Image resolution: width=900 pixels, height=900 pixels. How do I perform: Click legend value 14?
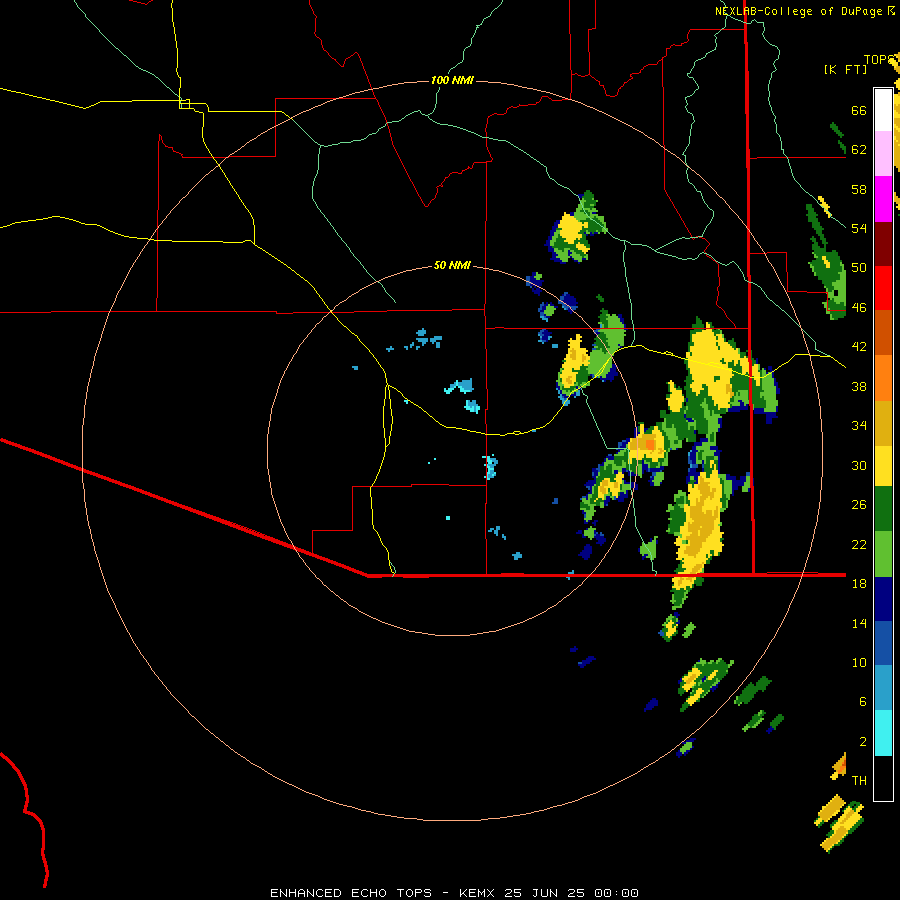click(859, 623)
